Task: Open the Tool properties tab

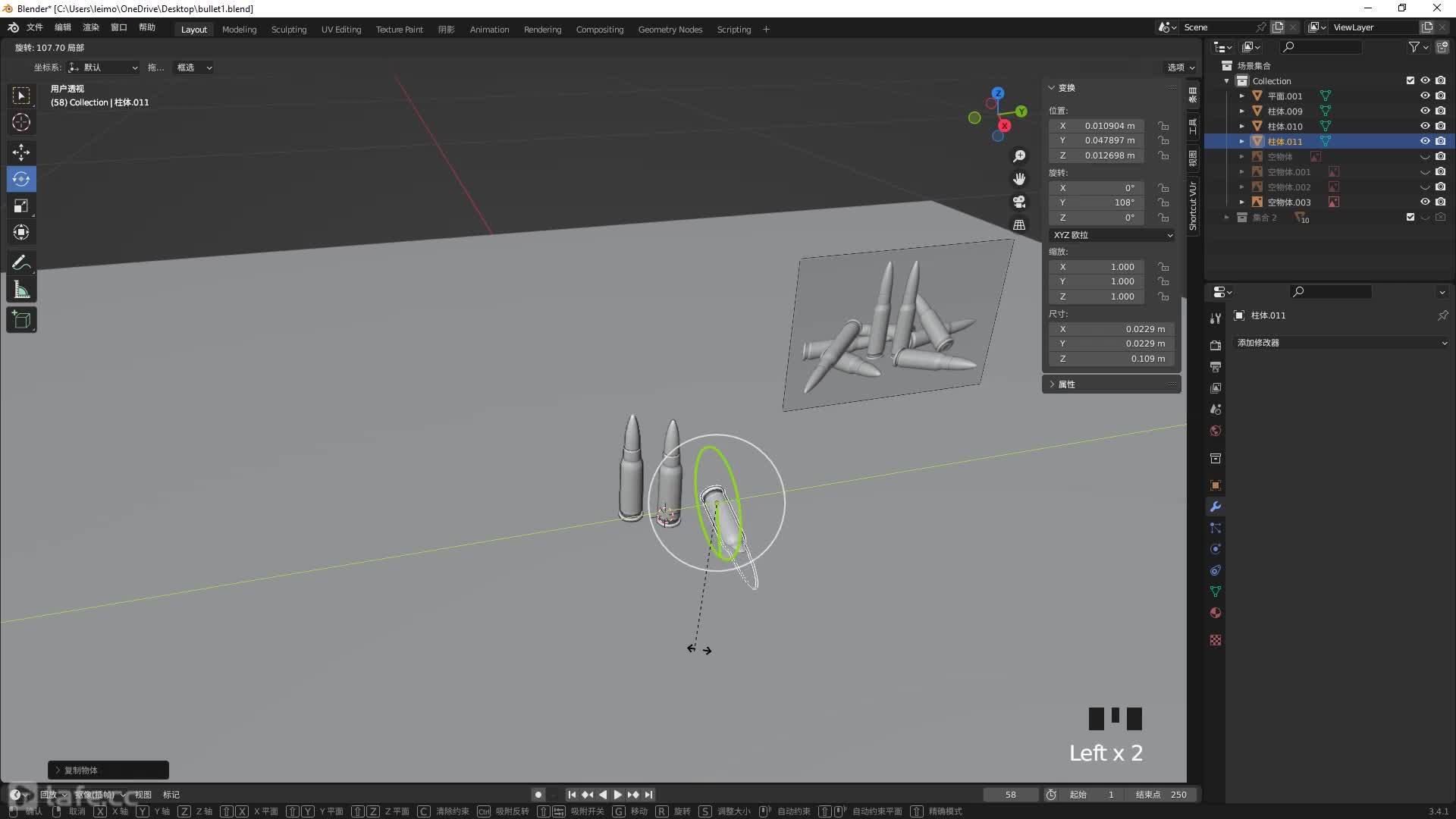Action: click(1216, 318)
